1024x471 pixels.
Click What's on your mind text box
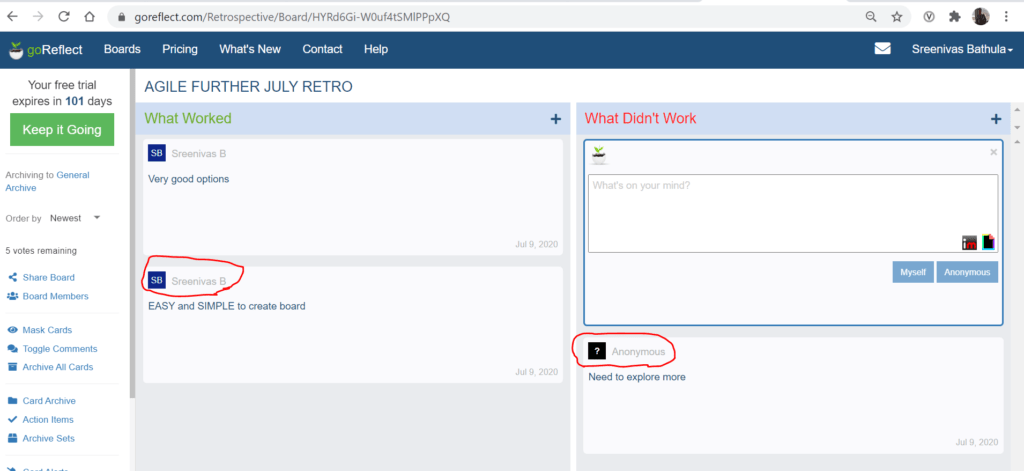click(793, 214)
